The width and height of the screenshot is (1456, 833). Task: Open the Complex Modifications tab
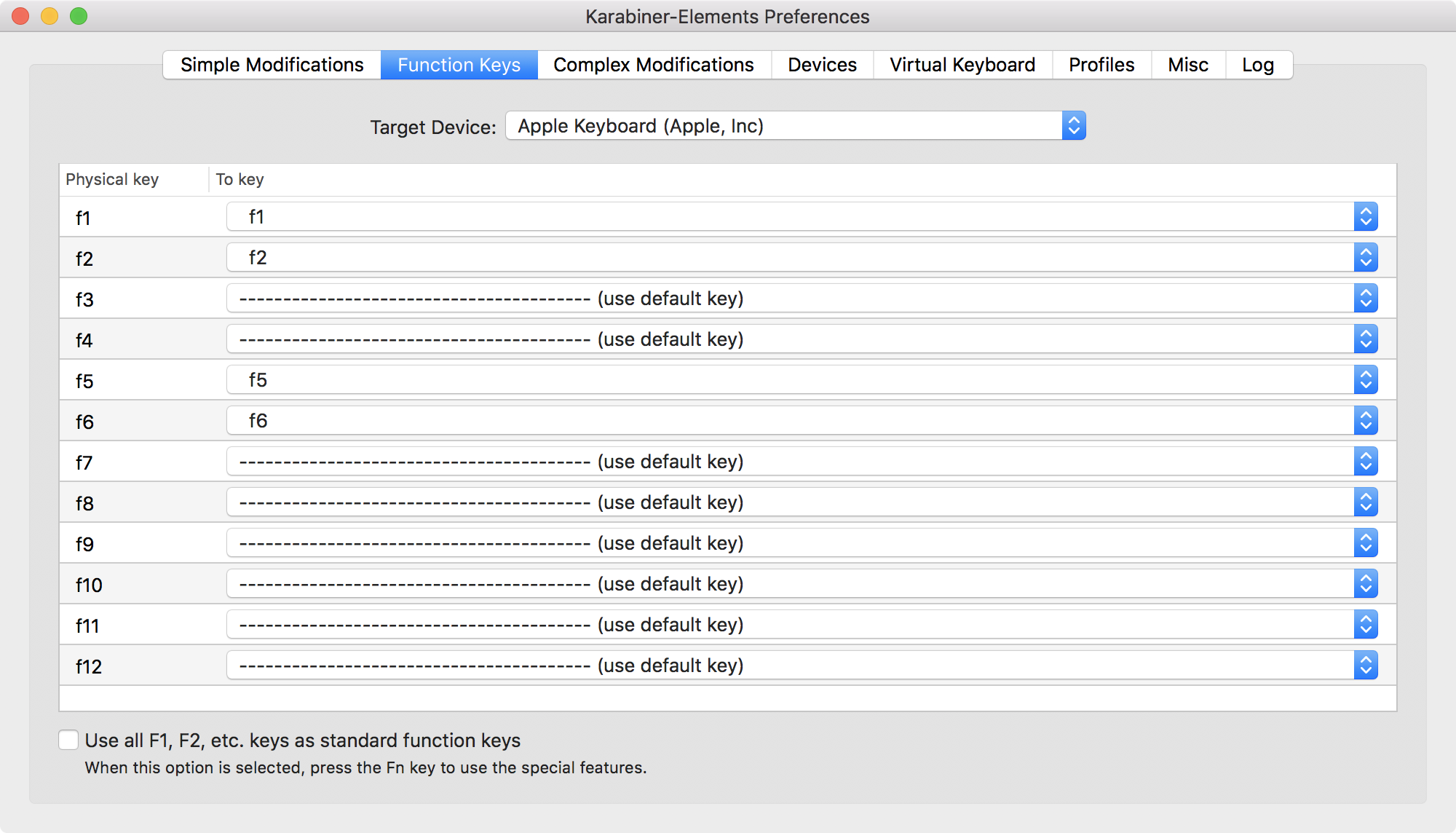[x=653, y=65]
